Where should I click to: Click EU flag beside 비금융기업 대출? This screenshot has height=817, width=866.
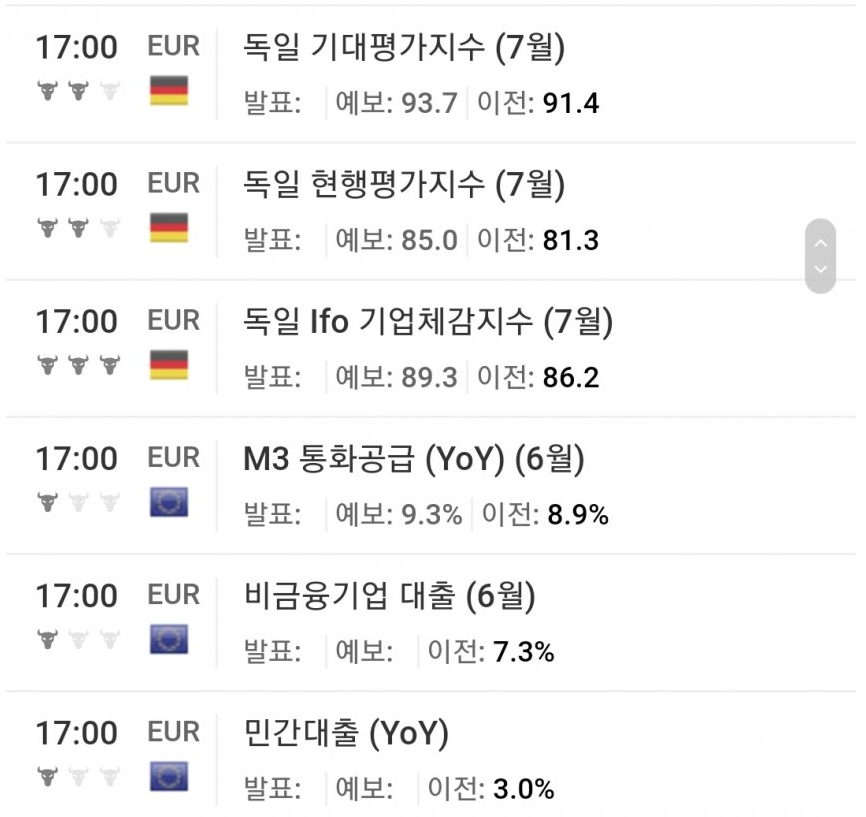169,639
